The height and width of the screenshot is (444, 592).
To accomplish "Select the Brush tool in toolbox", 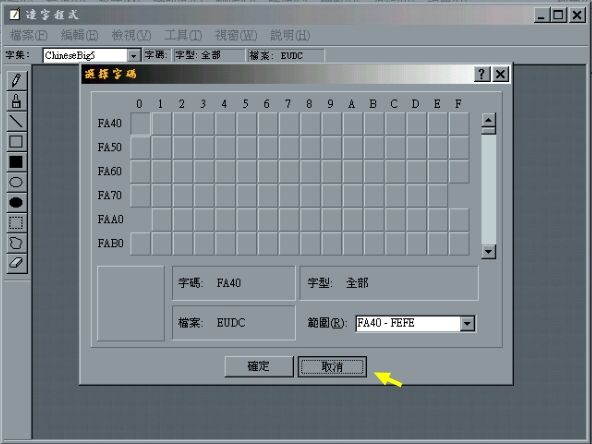I will pyautogui.click(x=16, y=101).
